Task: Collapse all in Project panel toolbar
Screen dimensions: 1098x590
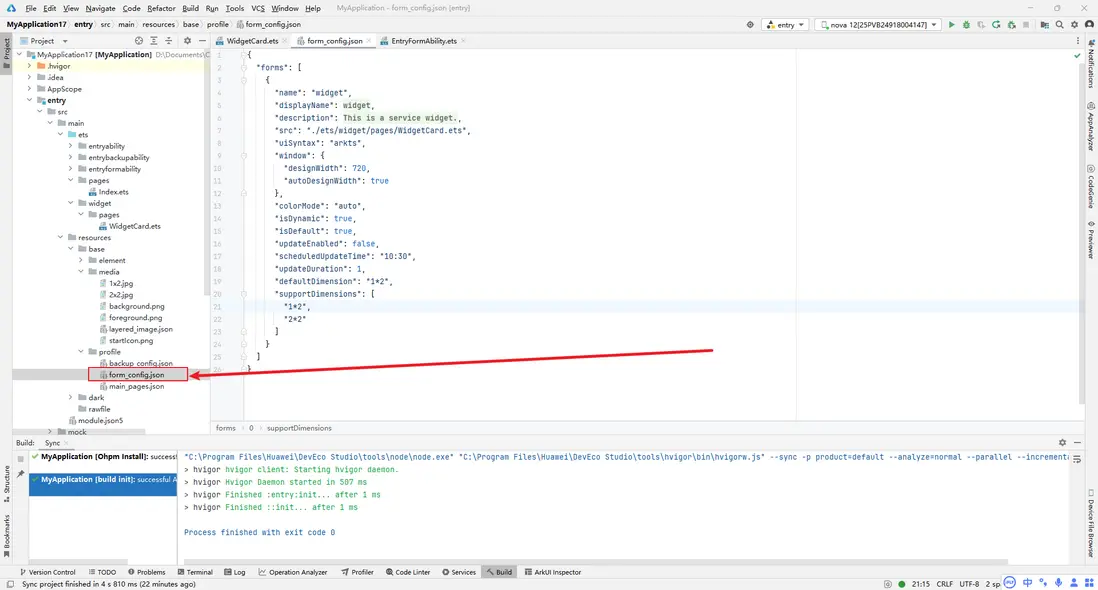Action: [167, 41]
